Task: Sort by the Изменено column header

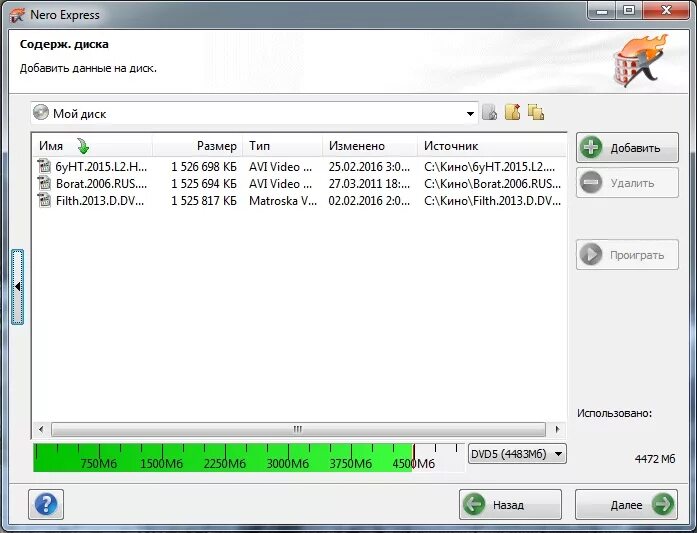Action: 370,146
